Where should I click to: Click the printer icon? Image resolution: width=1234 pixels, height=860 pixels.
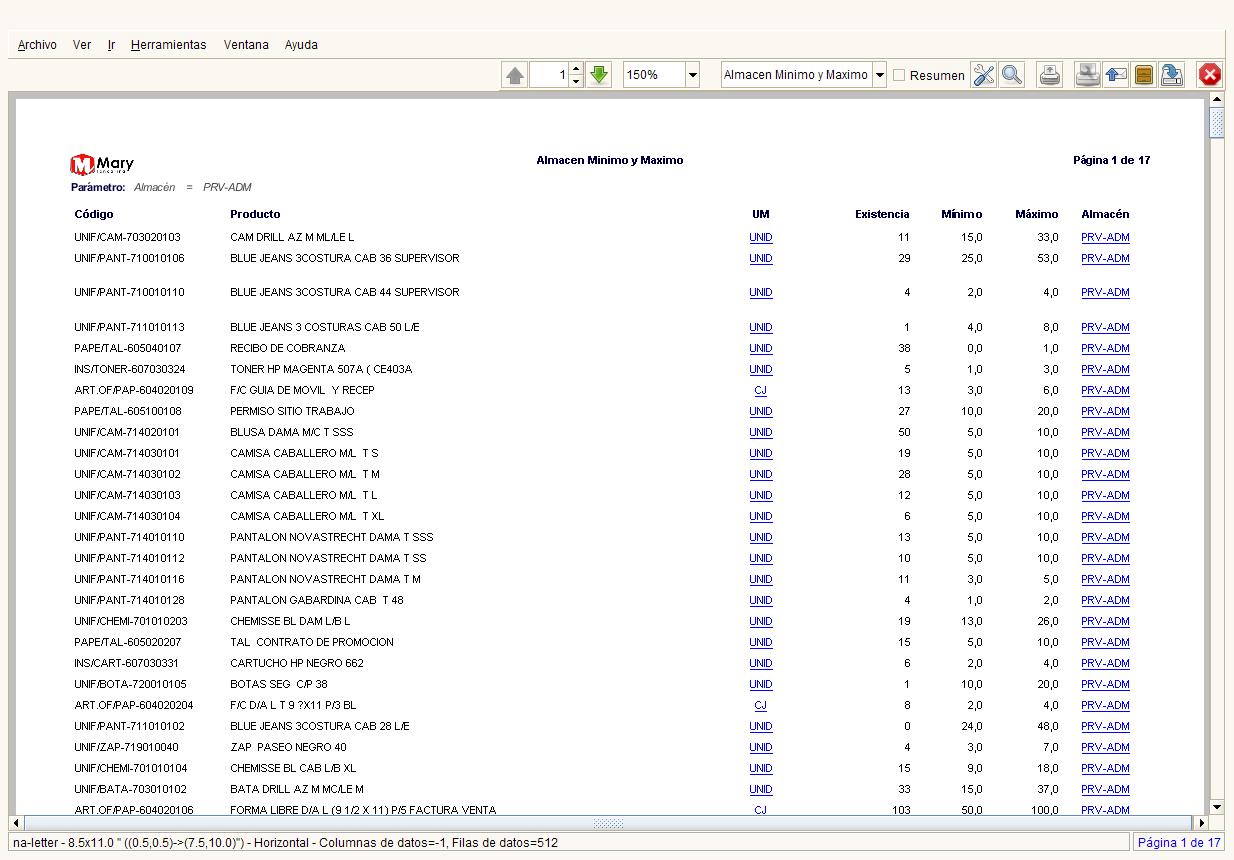point(1050,75)
